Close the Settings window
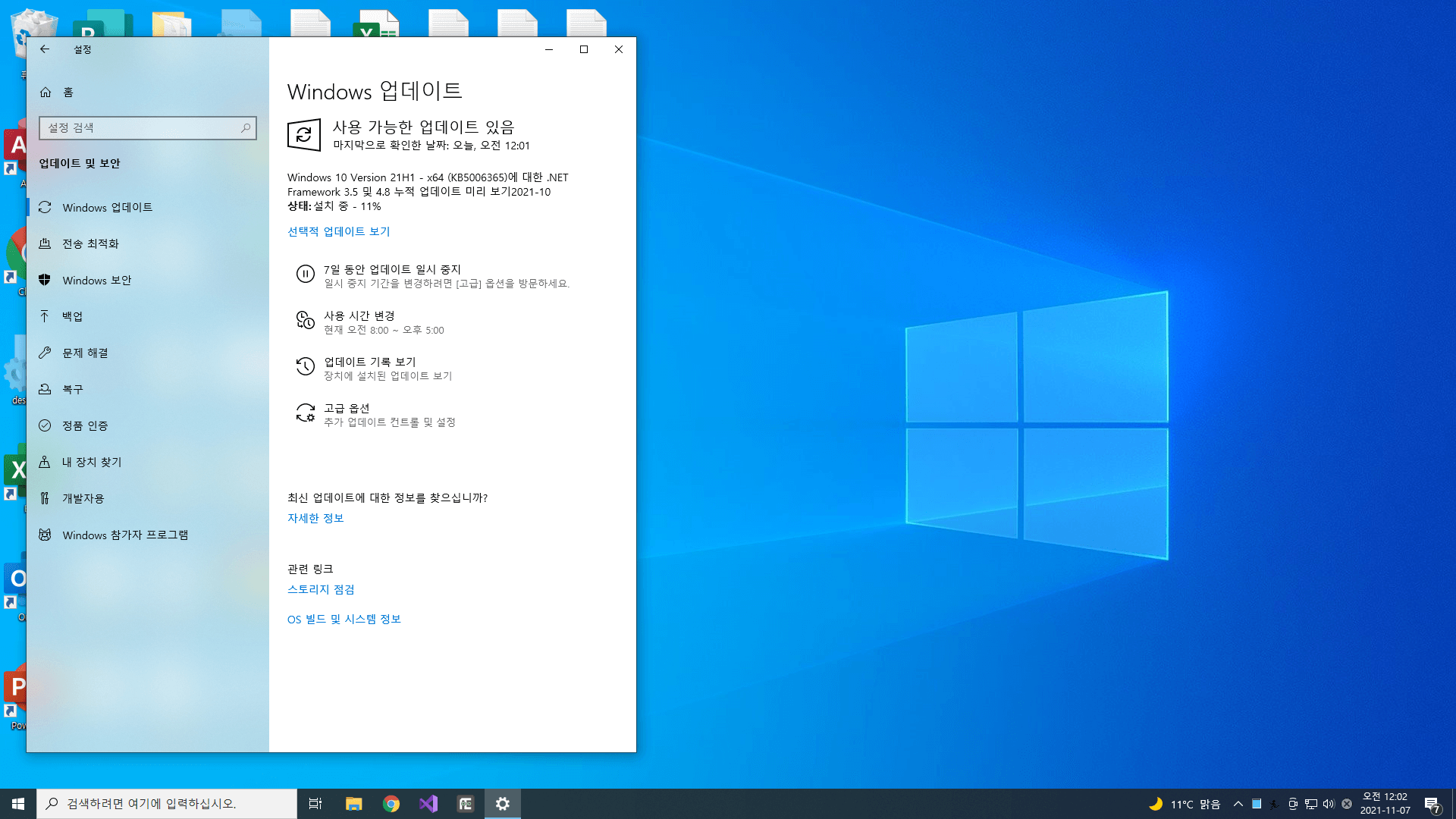The height and width of the screenshot is (819, 1456). point(619,49)
